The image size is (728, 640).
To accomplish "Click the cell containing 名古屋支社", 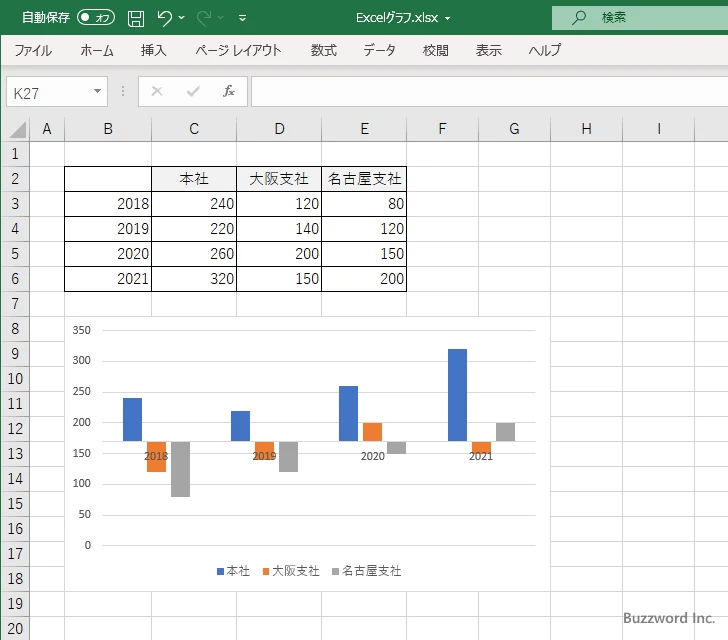I will click(364, 179).
